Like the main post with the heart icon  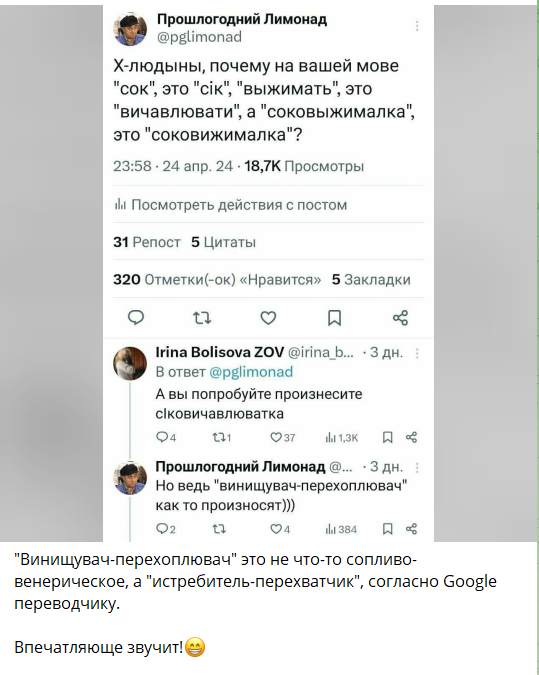point(268,318)
